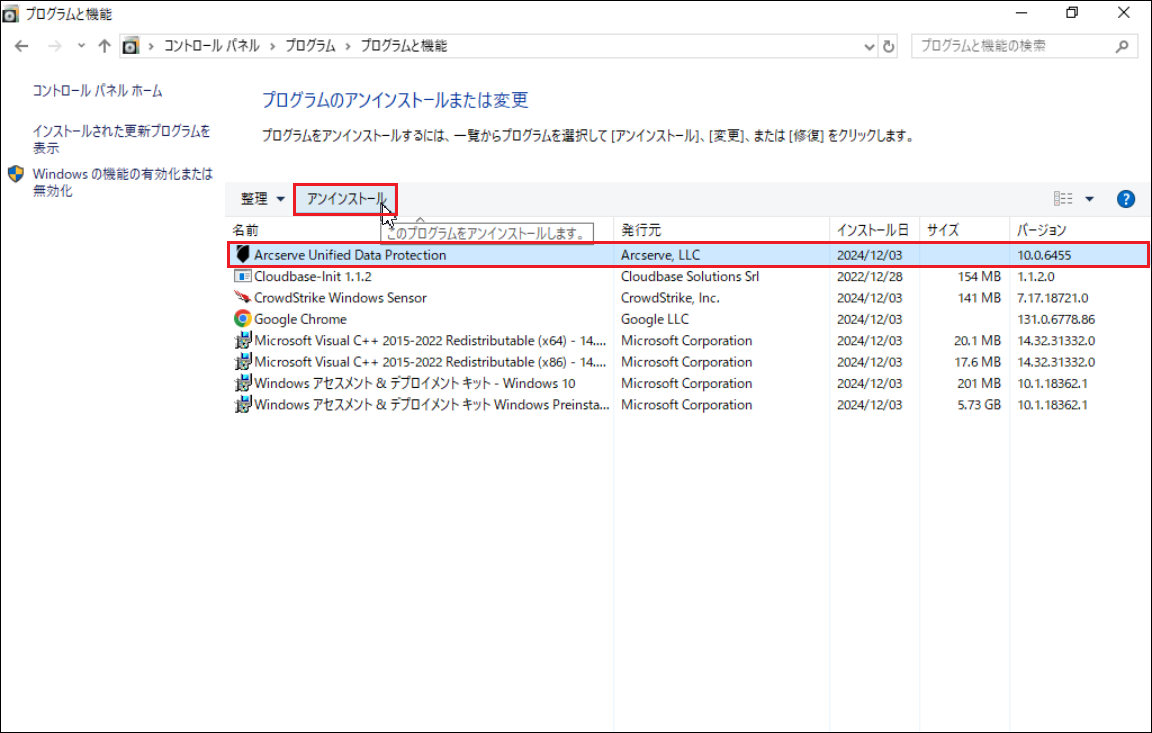Viewport: 1152px width, 733px height.
Task: Click the address bar Control Panel icon
Action: pos(131,46)
